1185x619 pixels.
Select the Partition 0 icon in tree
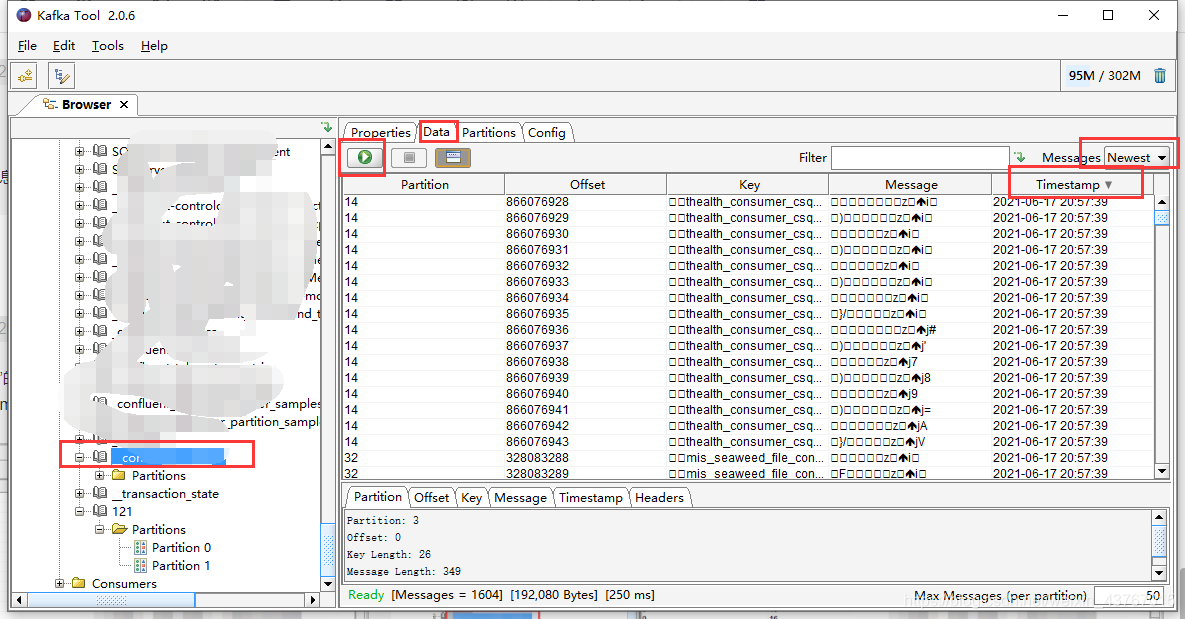coord(140,548)
